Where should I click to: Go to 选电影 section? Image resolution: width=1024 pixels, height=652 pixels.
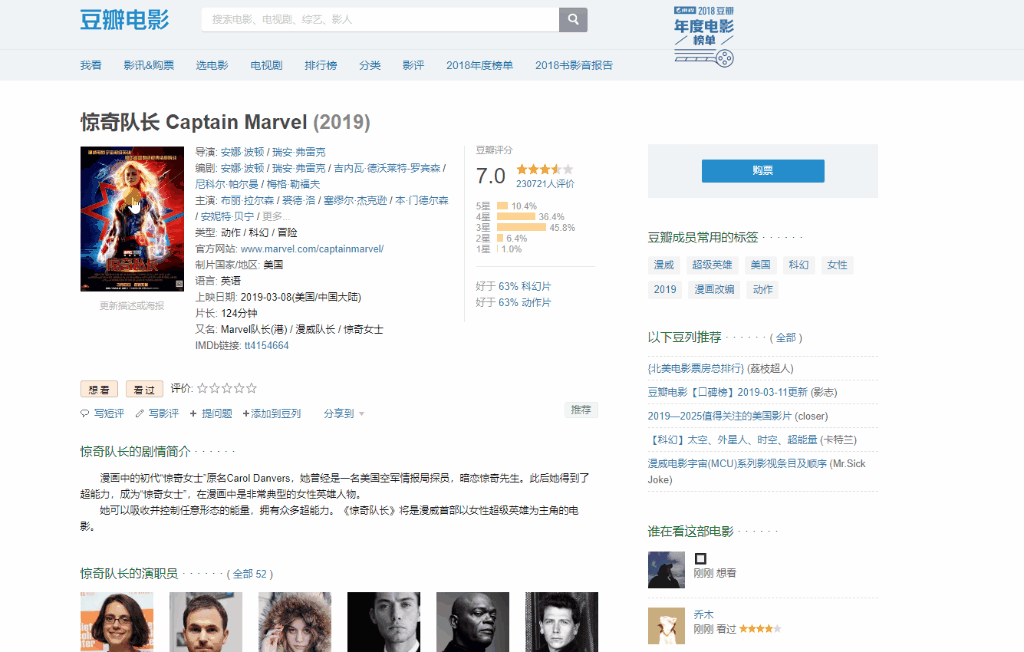pyautogui.click(x=212, y=65)
